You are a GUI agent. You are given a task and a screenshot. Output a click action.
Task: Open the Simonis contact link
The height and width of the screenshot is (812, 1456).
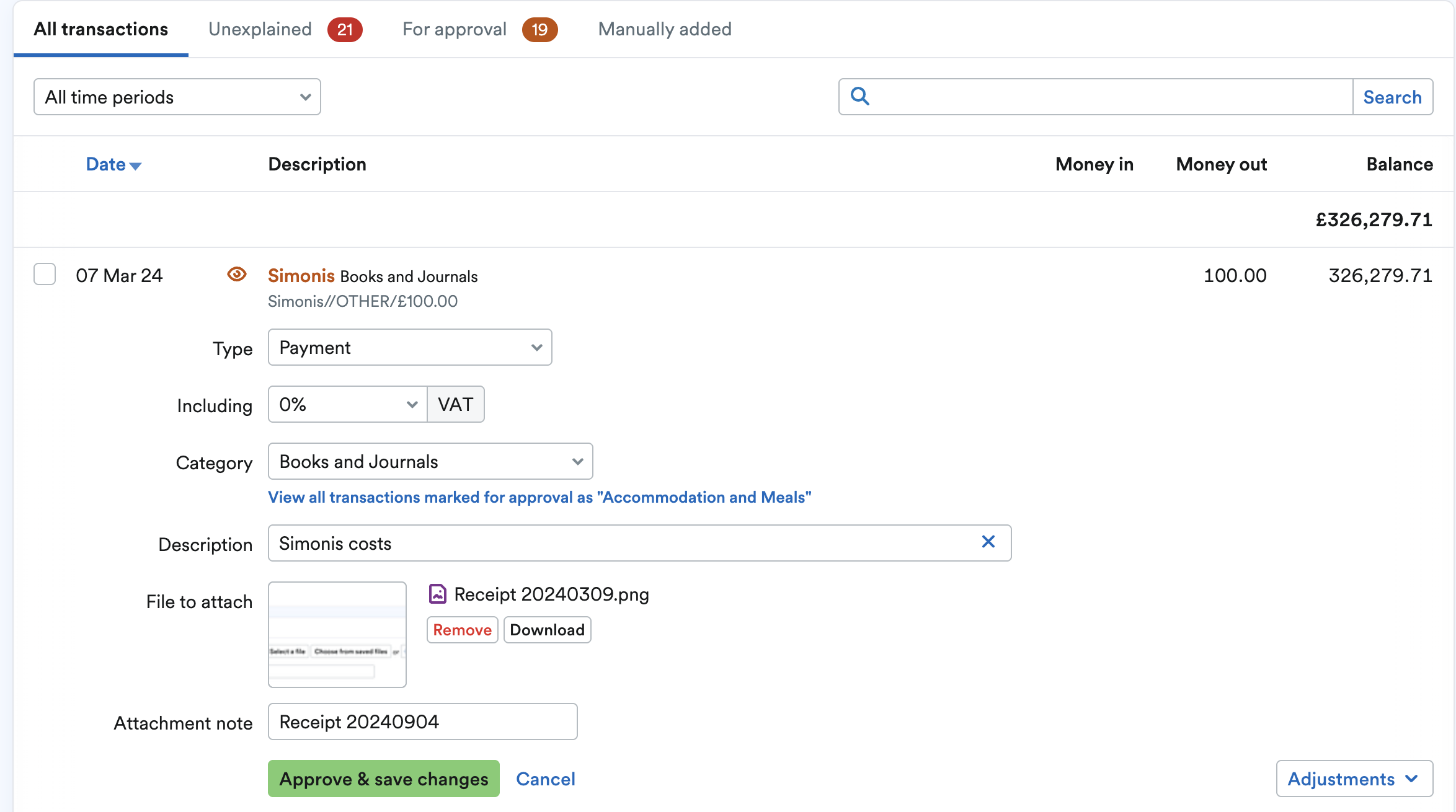click(301, 275)
